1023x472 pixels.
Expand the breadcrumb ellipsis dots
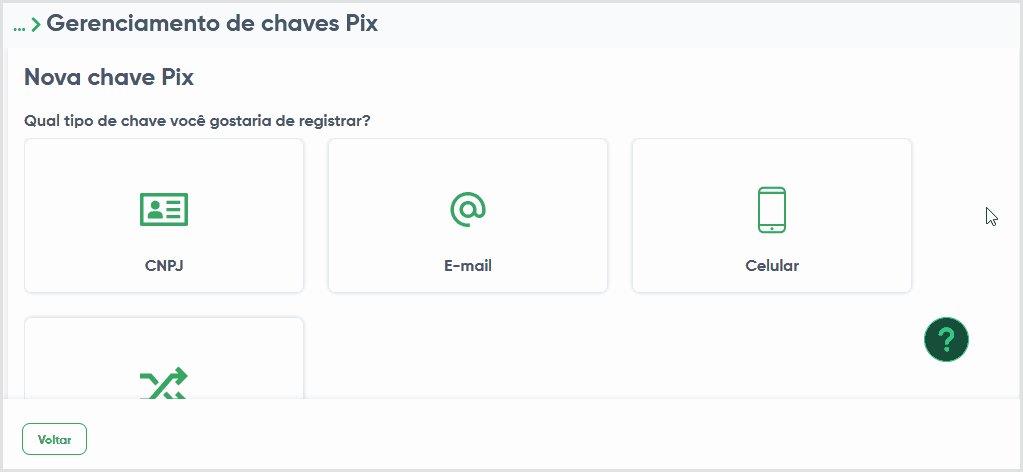pos(20,29)
